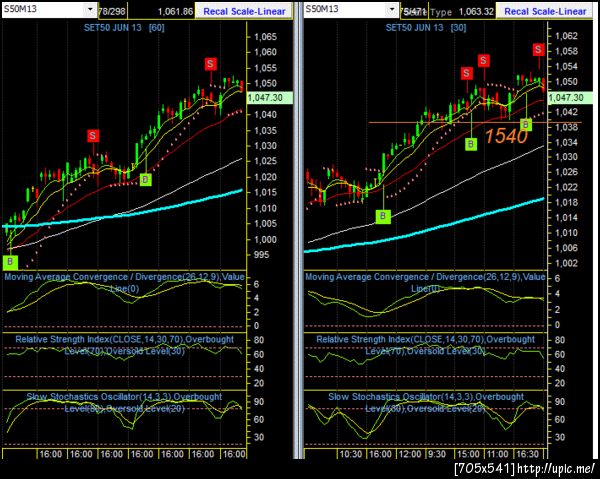Viewport: 600px width, 479px height.
Task: Click the 1,061.86 value in left header
Action: [x=175, y=11]
